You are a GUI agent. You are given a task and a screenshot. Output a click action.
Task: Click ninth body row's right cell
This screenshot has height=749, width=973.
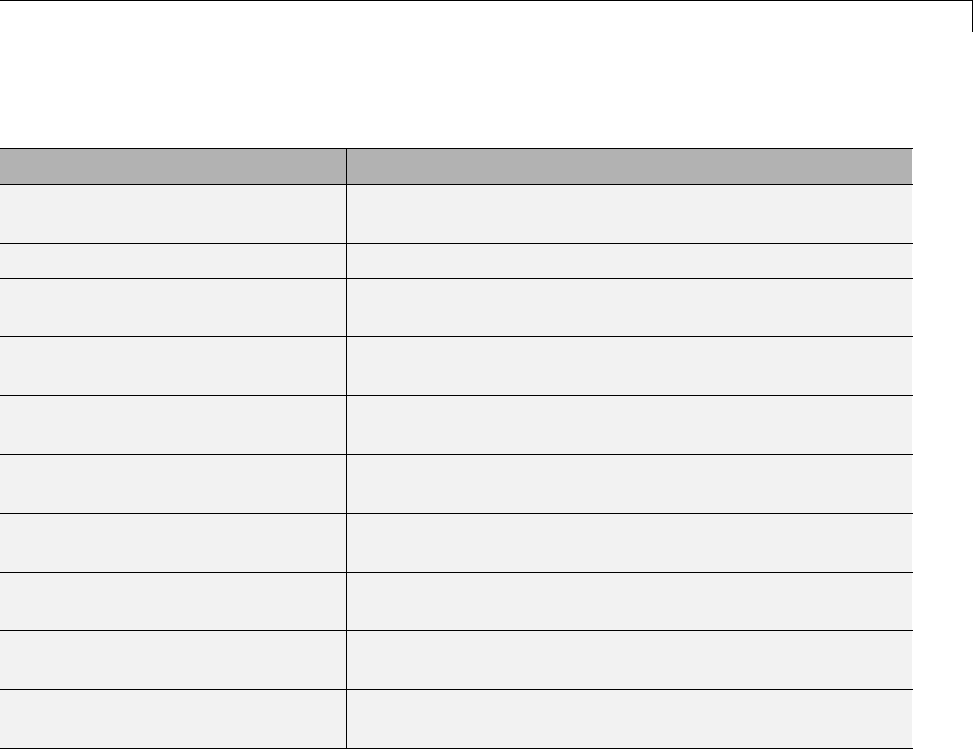[x=629, y=659]
